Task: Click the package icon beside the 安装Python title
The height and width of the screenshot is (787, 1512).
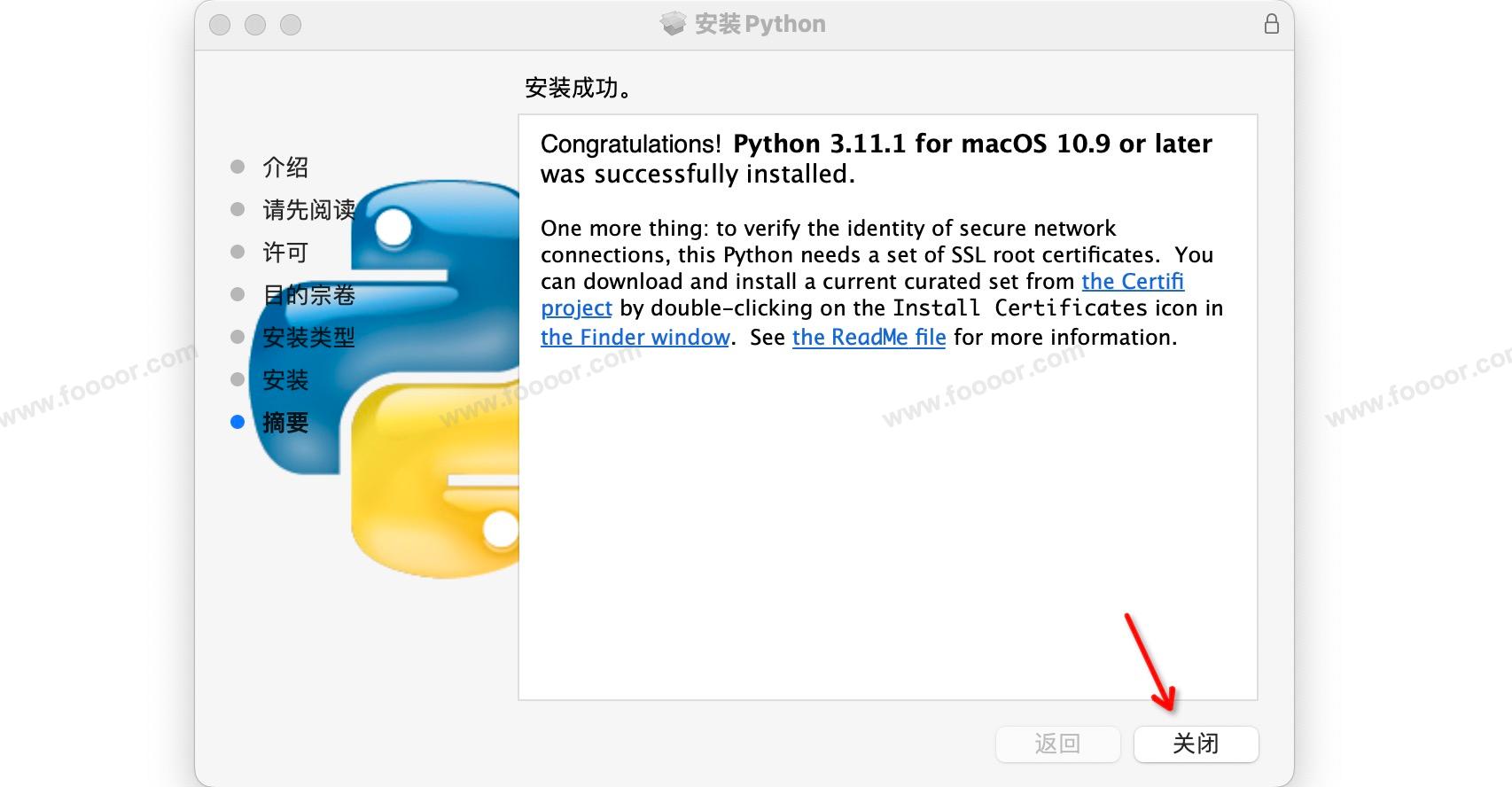Action: (674, 24)
